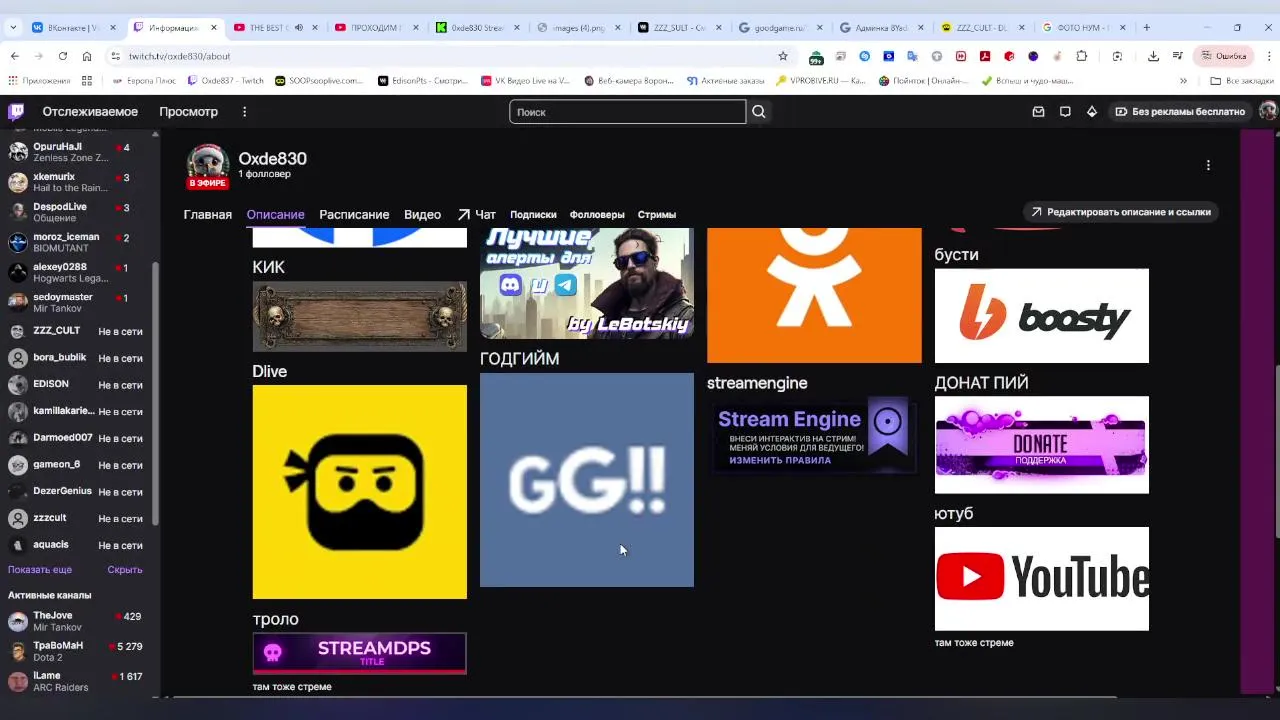The image size is (1280, 720).
Task: Open channel options three-dot menu
Action: pyautogui.click(x=1208, y=165)
